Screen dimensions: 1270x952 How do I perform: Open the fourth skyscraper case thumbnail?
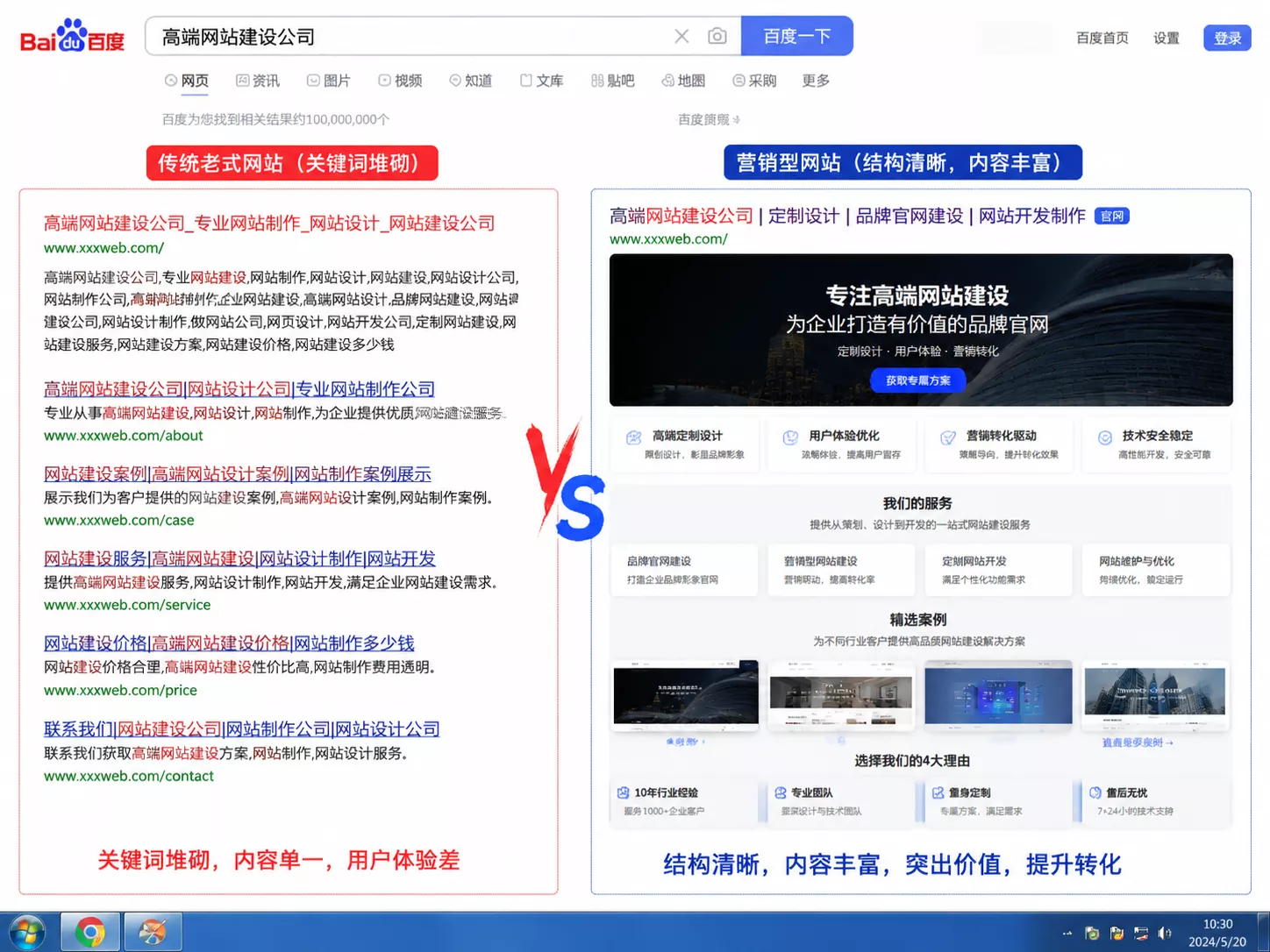click(x=1155, y=696)
